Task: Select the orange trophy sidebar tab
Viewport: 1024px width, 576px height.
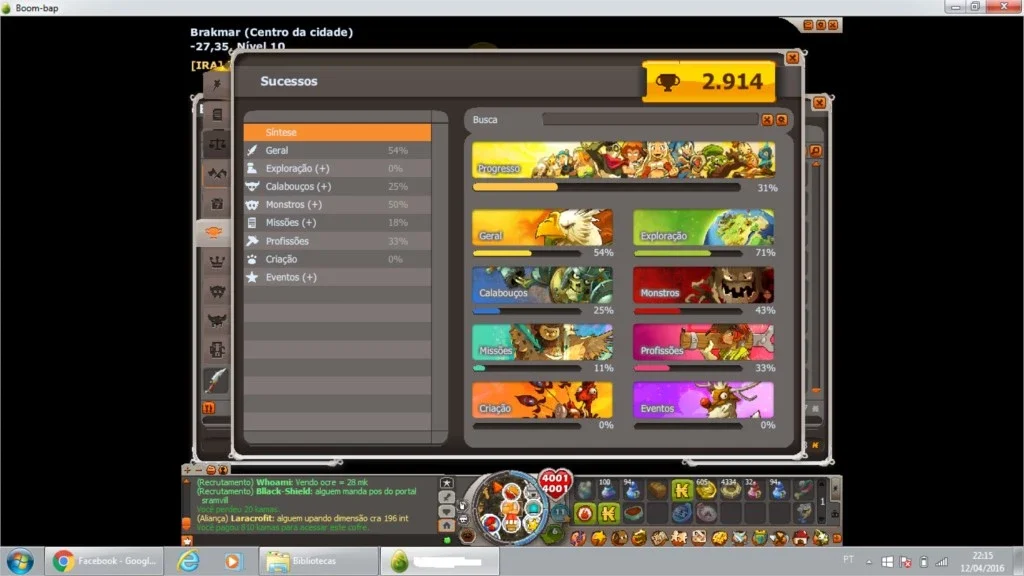Action: click(x=213, y=232)
